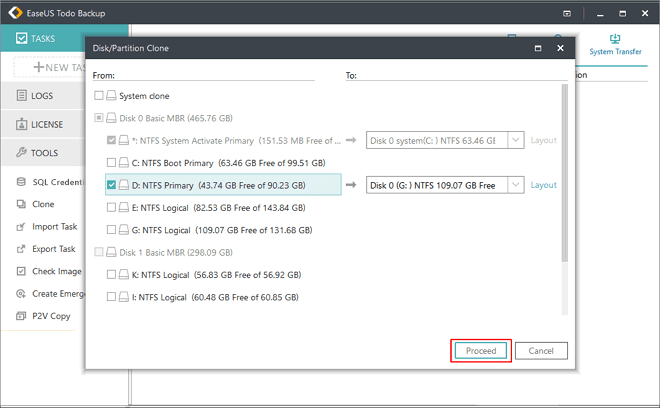Click the drive icon beside Disk 0 Basic MBR
This screenshot has height=408, width=660.
click(x=111, y=118)
